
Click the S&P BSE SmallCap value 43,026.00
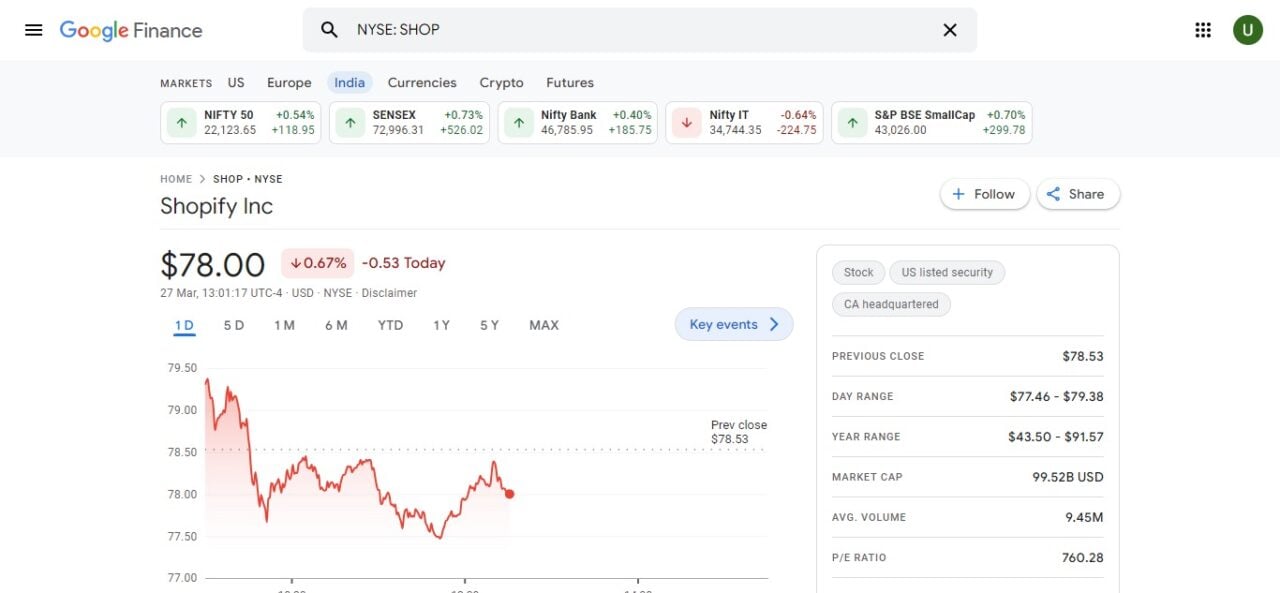(900, 130)
